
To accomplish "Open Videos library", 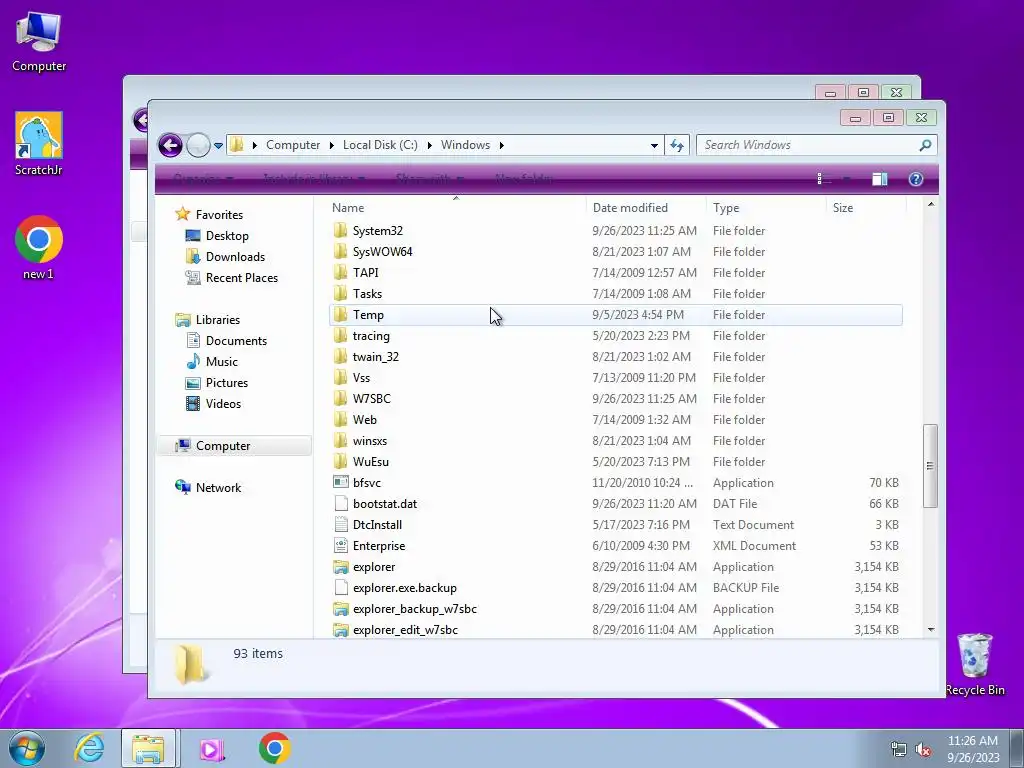I will click(223, 404).
